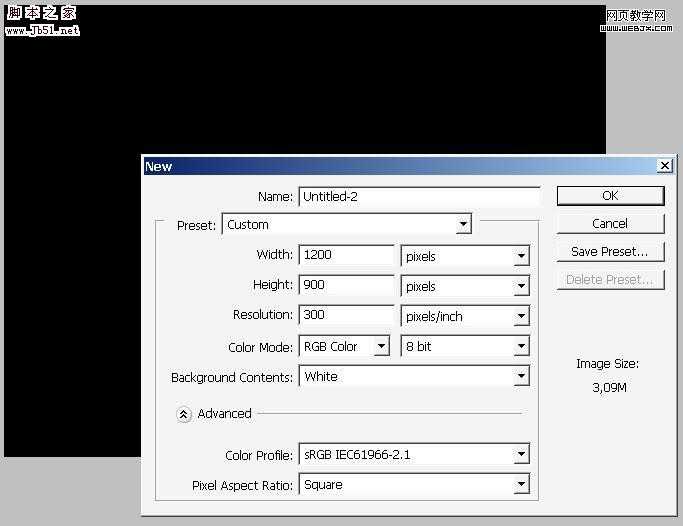
Task: Click the Resolution input field
Action: pyautogui.click(x=346, y=315)
